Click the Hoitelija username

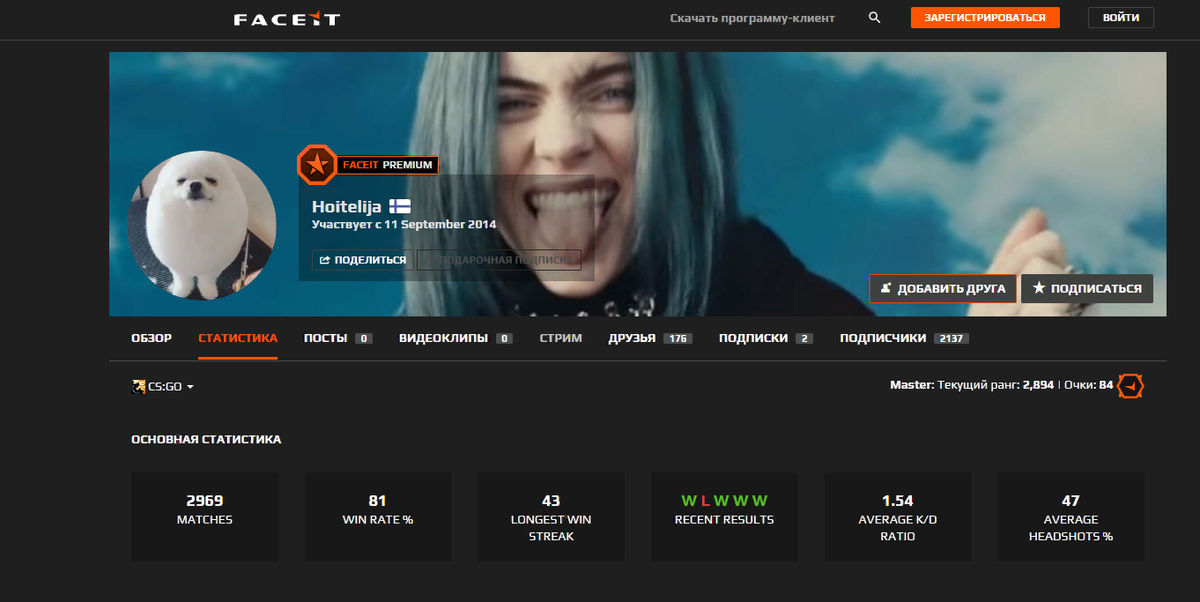click(347, 206)
